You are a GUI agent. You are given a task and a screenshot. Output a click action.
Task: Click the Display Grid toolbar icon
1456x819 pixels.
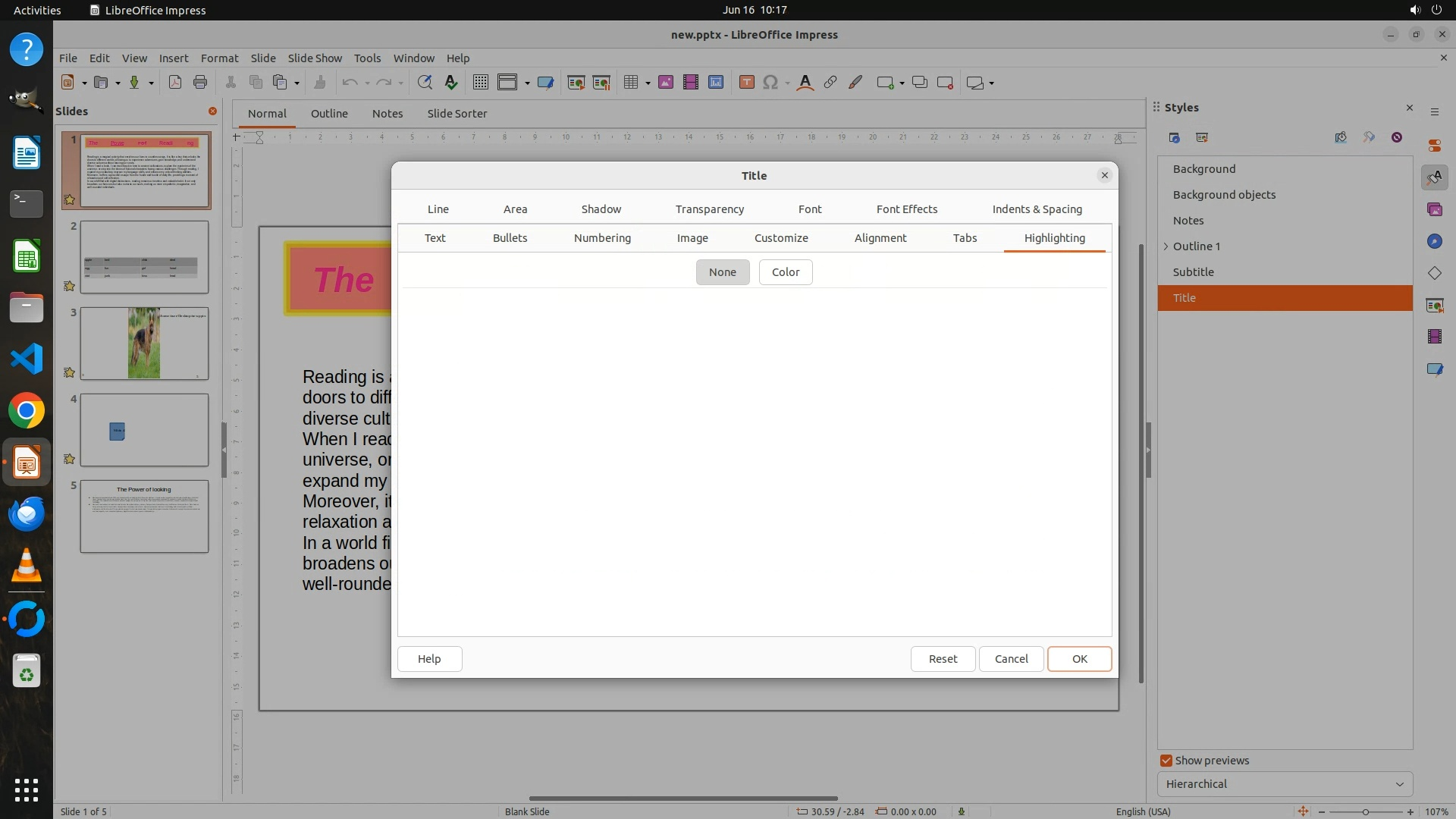(480, 83)
